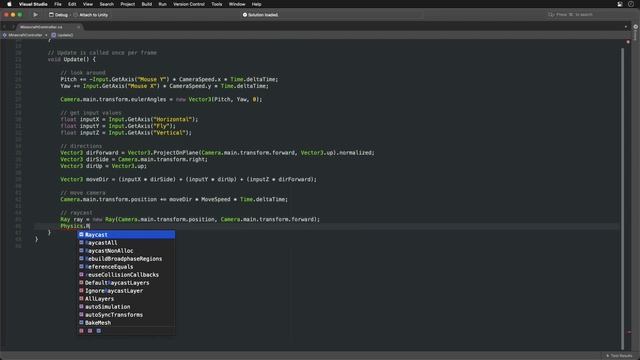This screenshot has width=640, height=360.
Task: Open the Version Control menu
Action: [189, 4]
